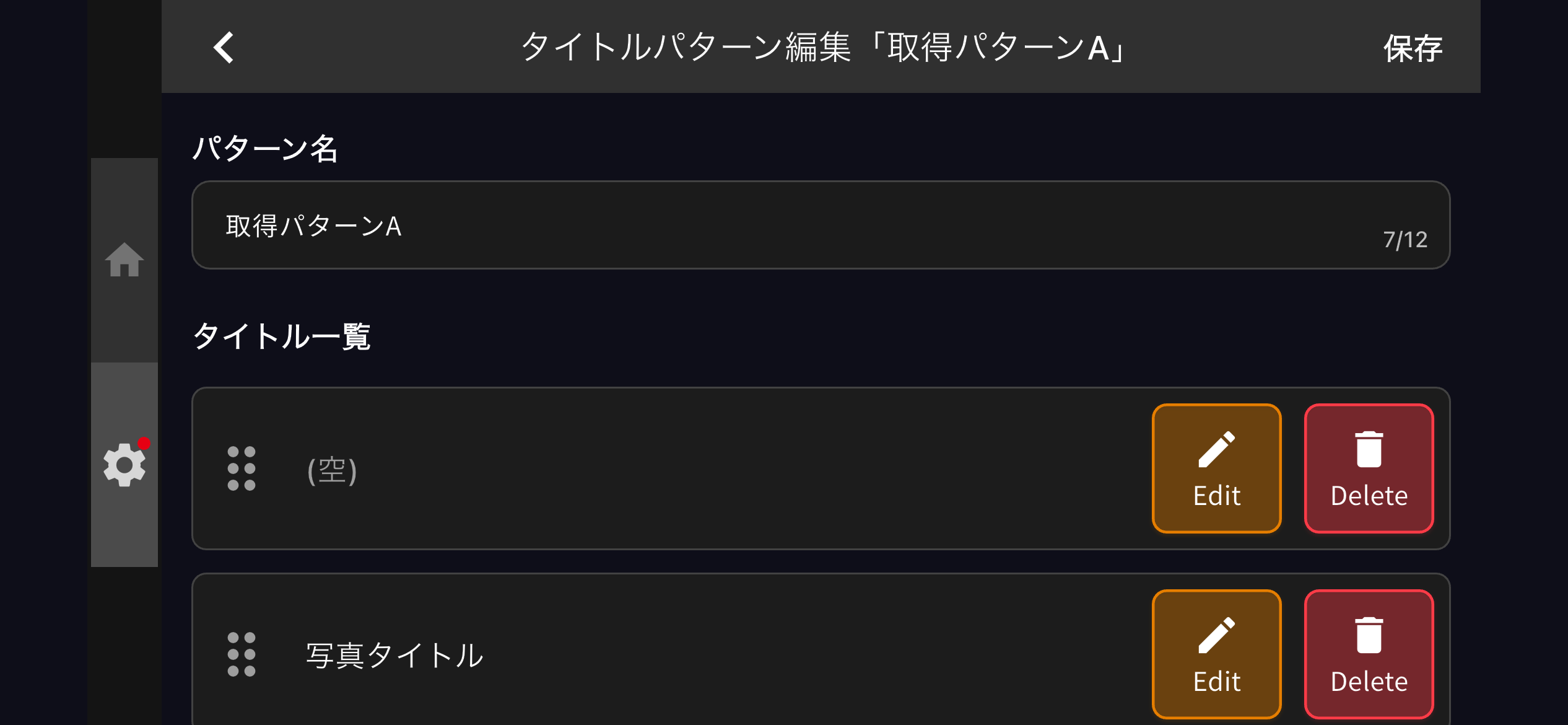Open the Home tab in sidebar

(124, 260)
